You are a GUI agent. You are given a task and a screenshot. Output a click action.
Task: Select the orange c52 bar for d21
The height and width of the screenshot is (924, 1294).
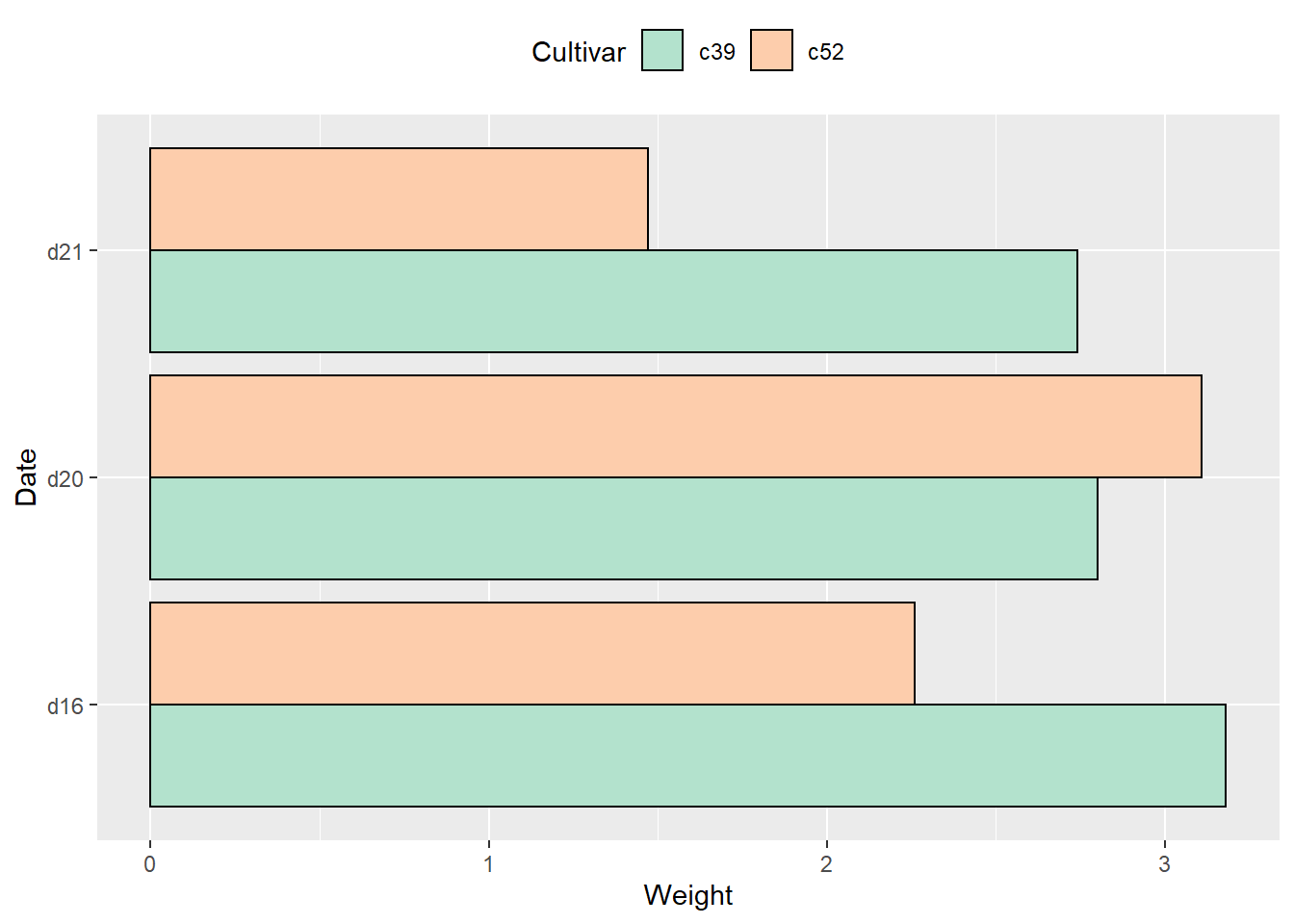399,199
